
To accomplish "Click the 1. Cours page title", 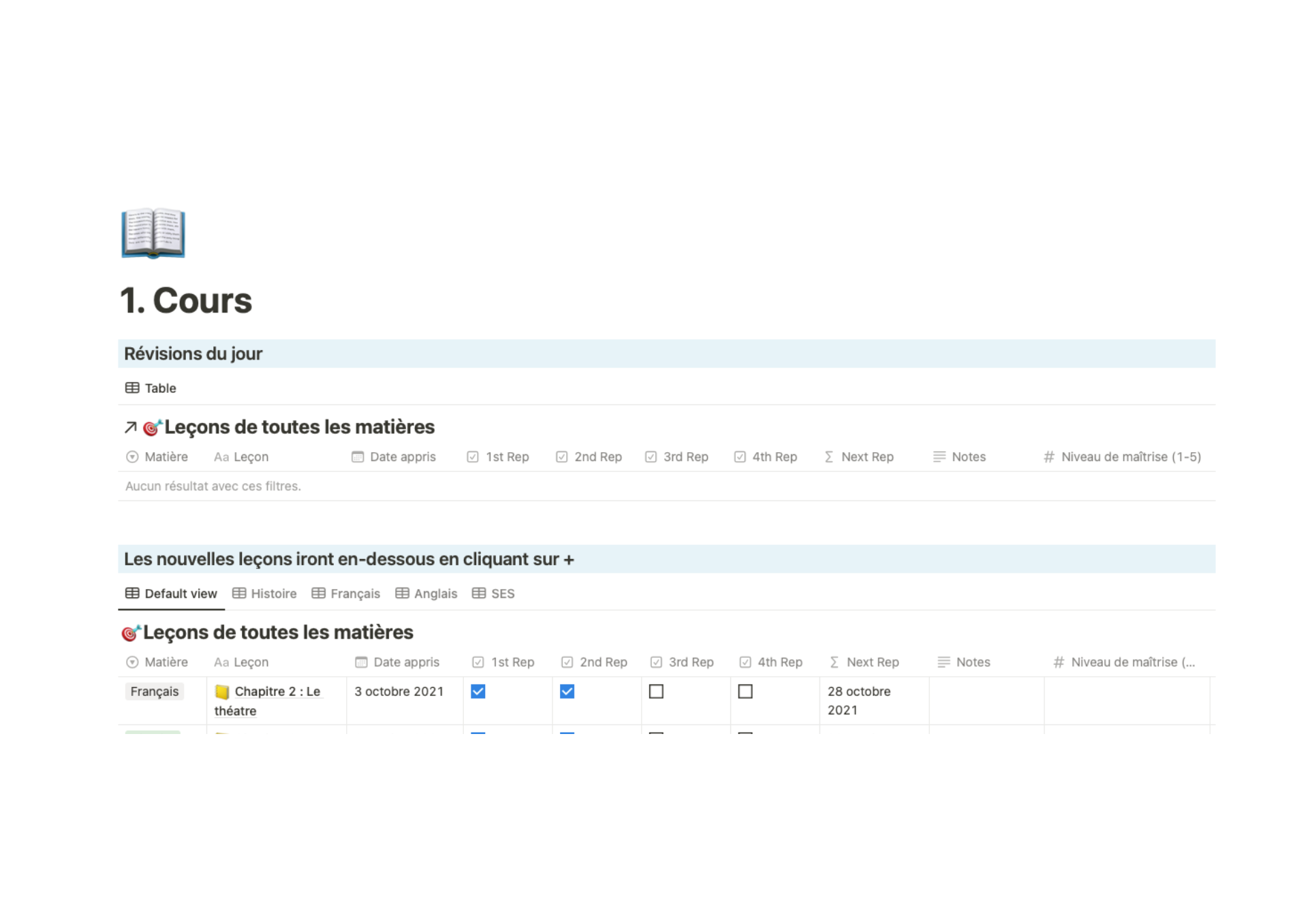I will (x=186, y=300).
